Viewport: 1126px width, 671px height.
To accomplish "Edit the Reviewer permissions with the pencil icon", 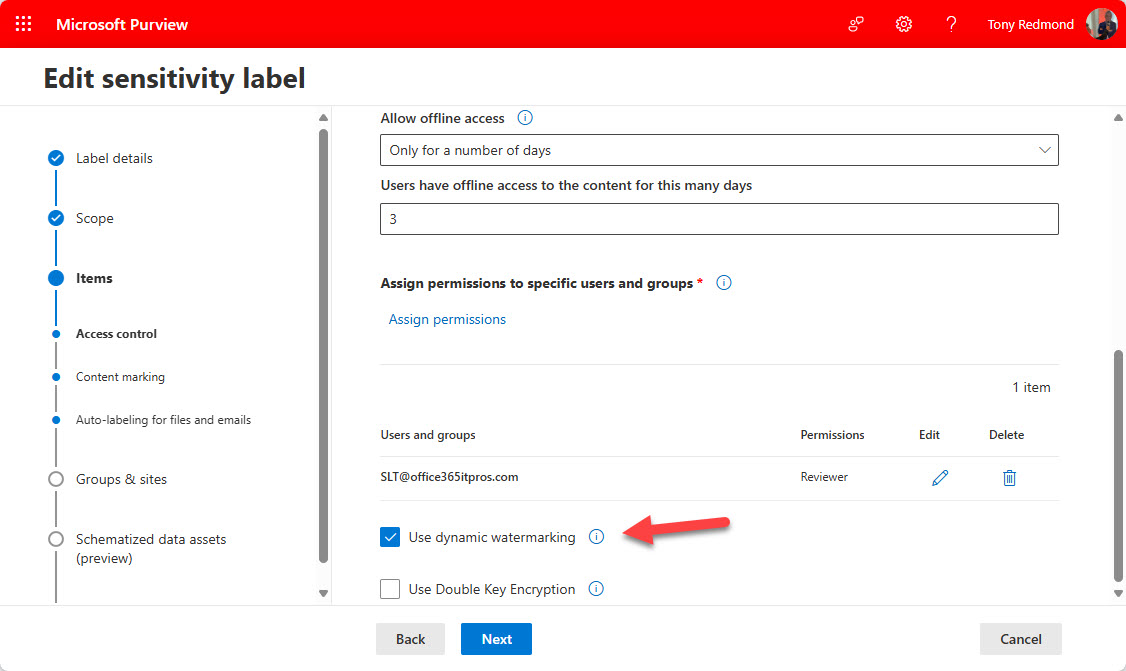I will [x=939, y=477].
